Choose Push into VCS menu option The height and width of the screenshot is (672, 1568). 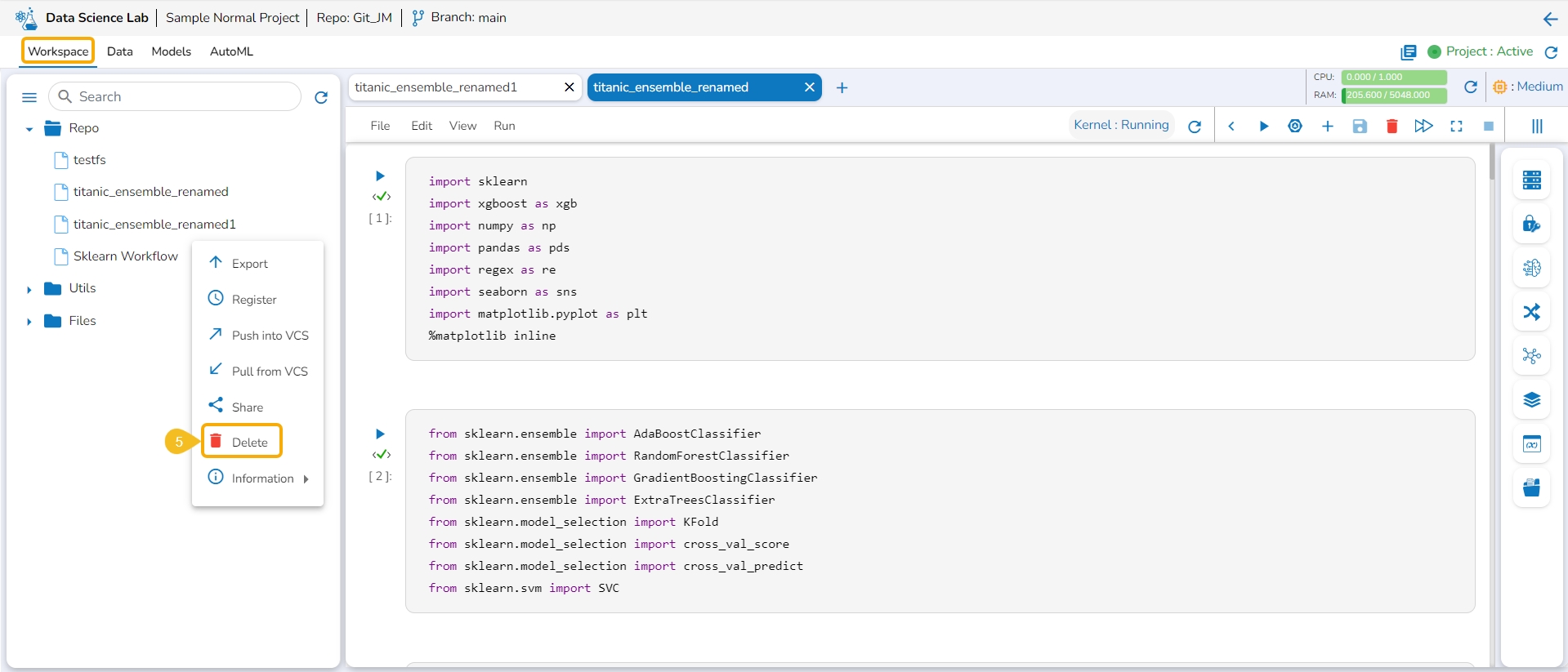(x=270, y=336)
